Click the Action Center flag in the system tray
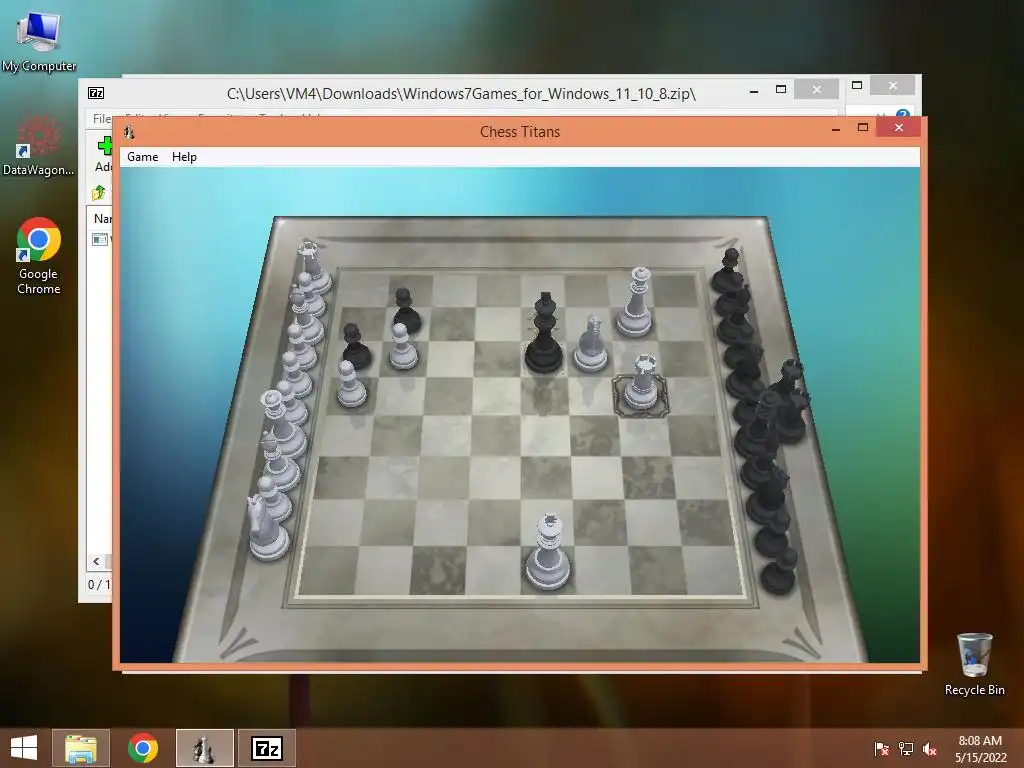 [881, 749]
